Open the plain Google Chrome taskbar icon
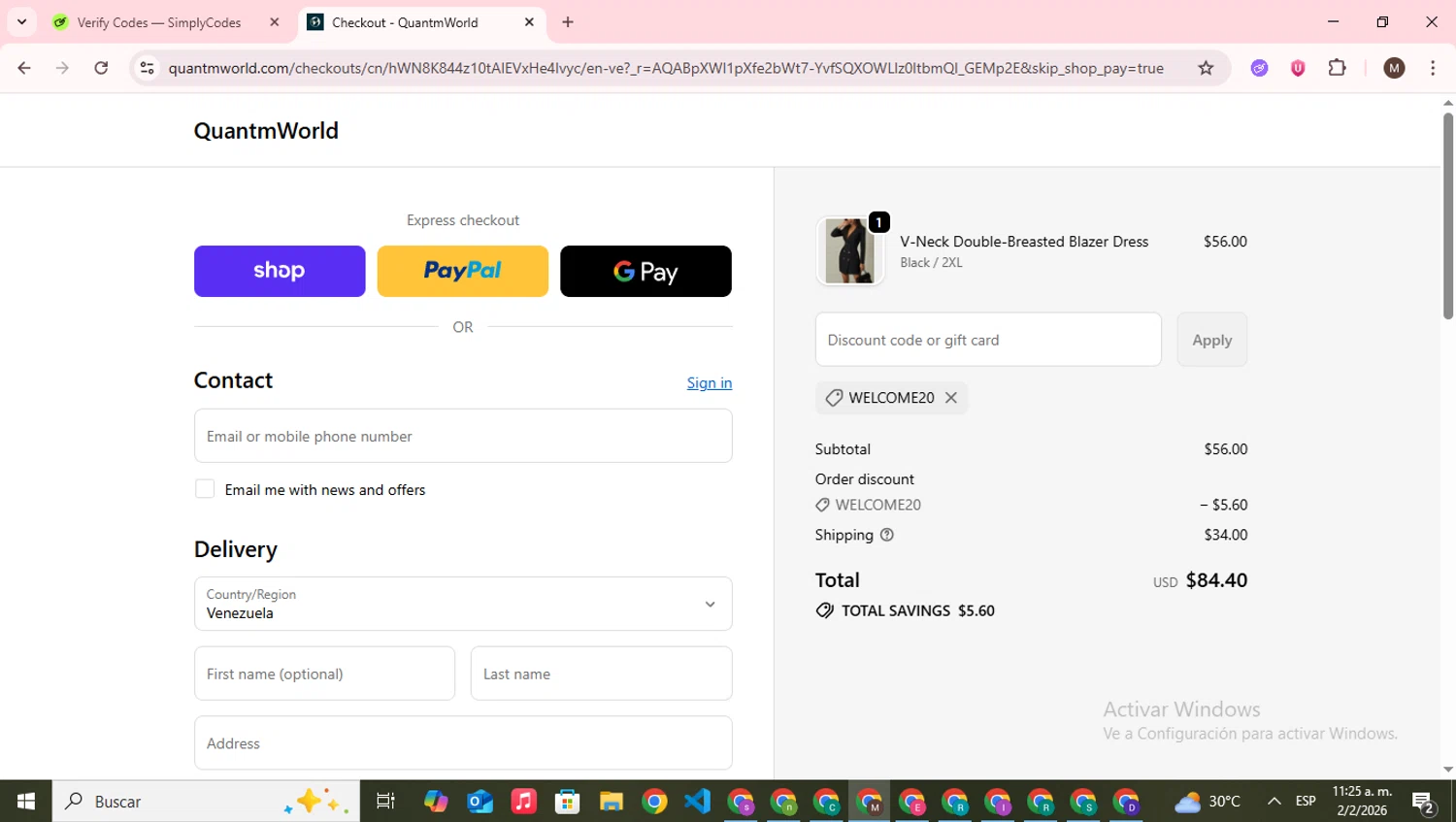1456x822 pixels. pos(654,802)
